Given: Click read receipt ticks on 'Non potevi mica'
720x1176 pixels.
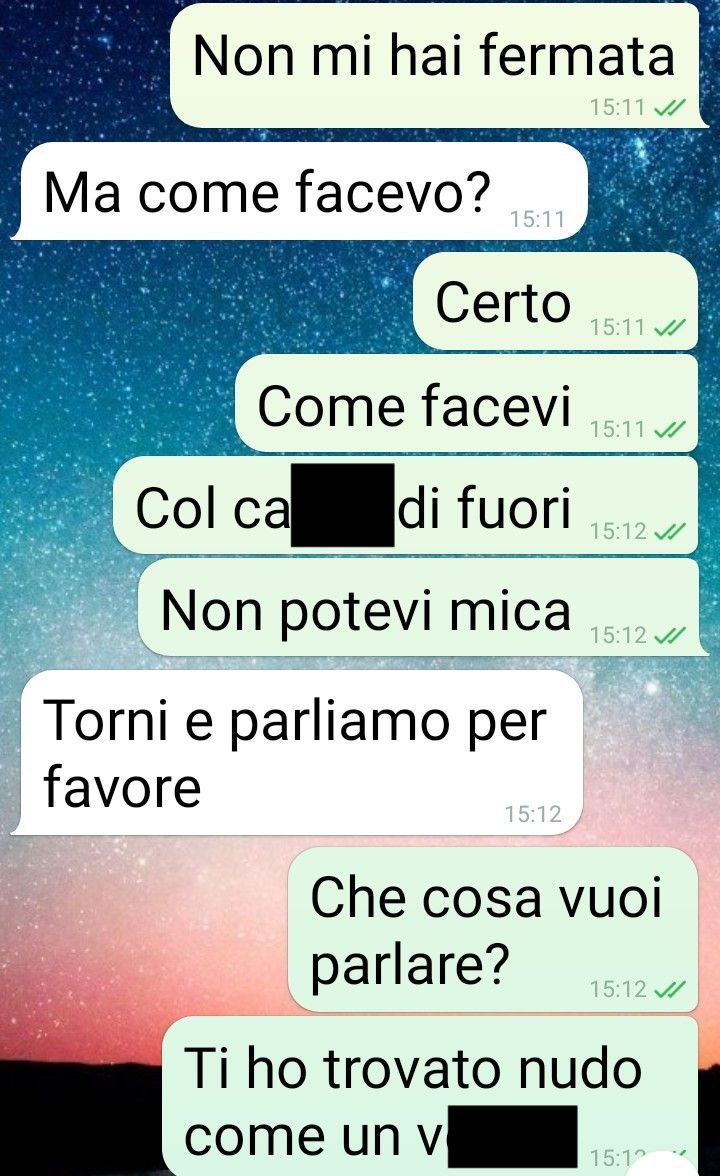Looking at the screenshot, I should coord(669,636).
